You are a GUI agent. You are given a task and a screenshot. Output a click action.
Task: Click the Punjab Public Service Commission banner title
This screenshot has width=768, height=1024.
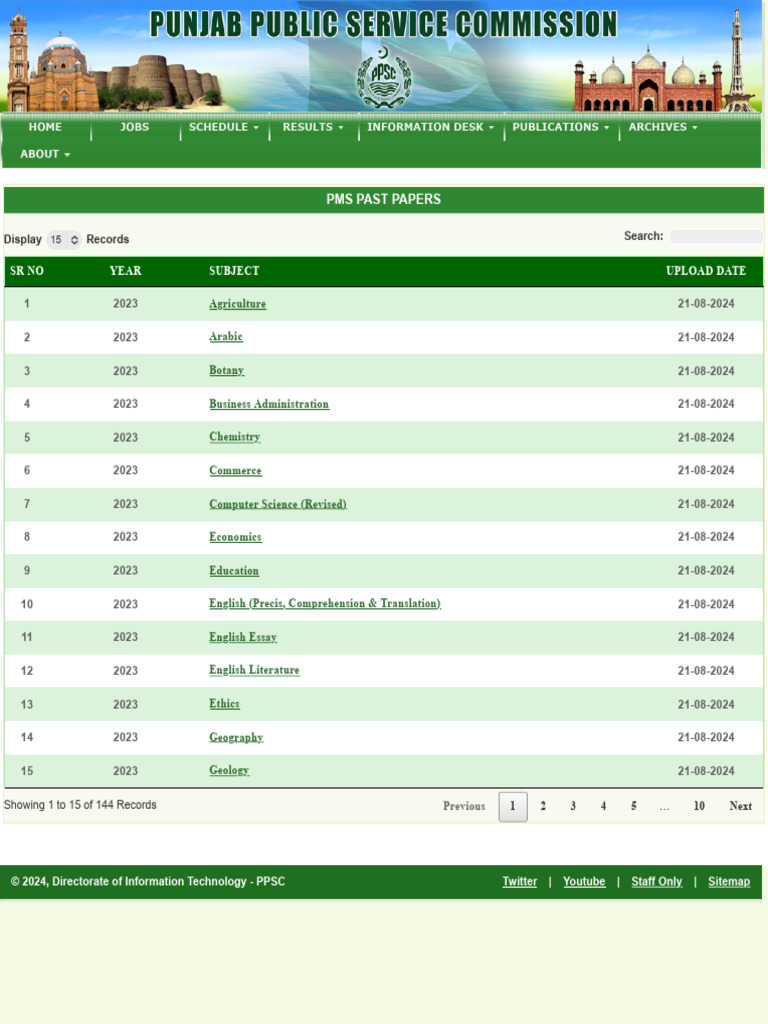[383, 24]
